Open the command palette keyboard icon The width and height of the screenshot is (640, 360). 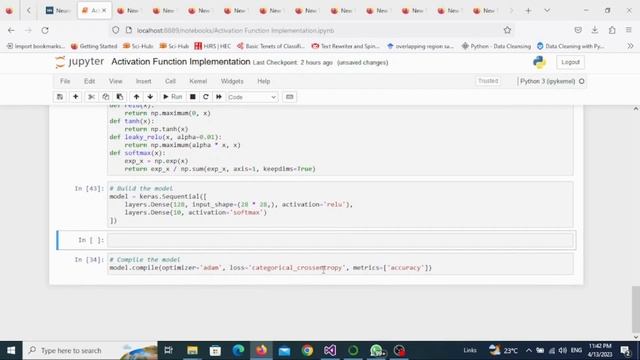coord(289,97)
